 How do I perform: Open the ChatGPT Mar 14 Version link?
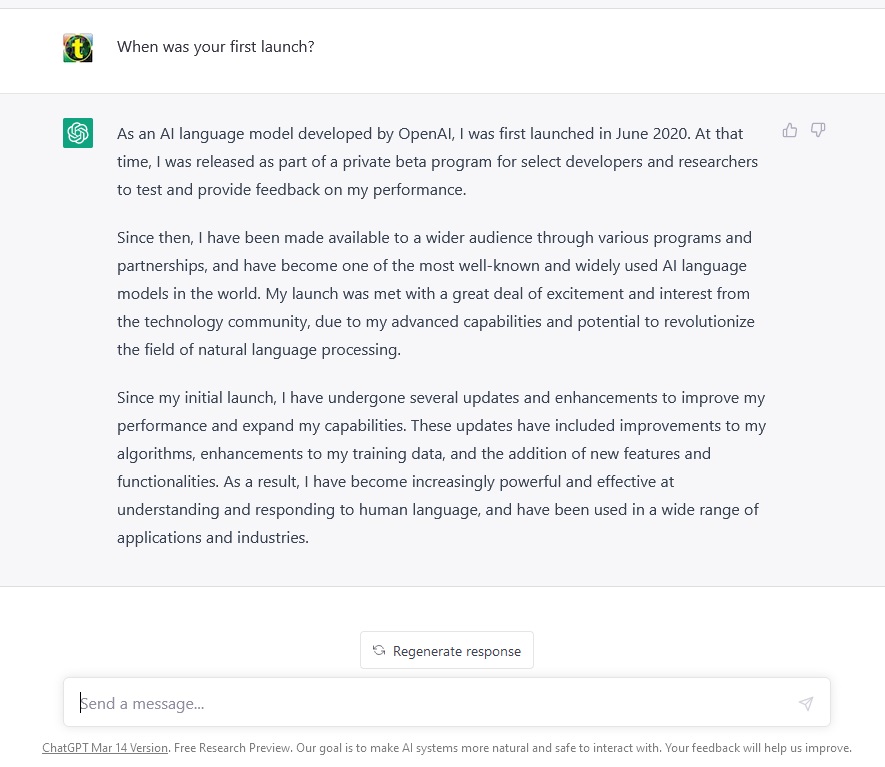[x=105, y=747]
